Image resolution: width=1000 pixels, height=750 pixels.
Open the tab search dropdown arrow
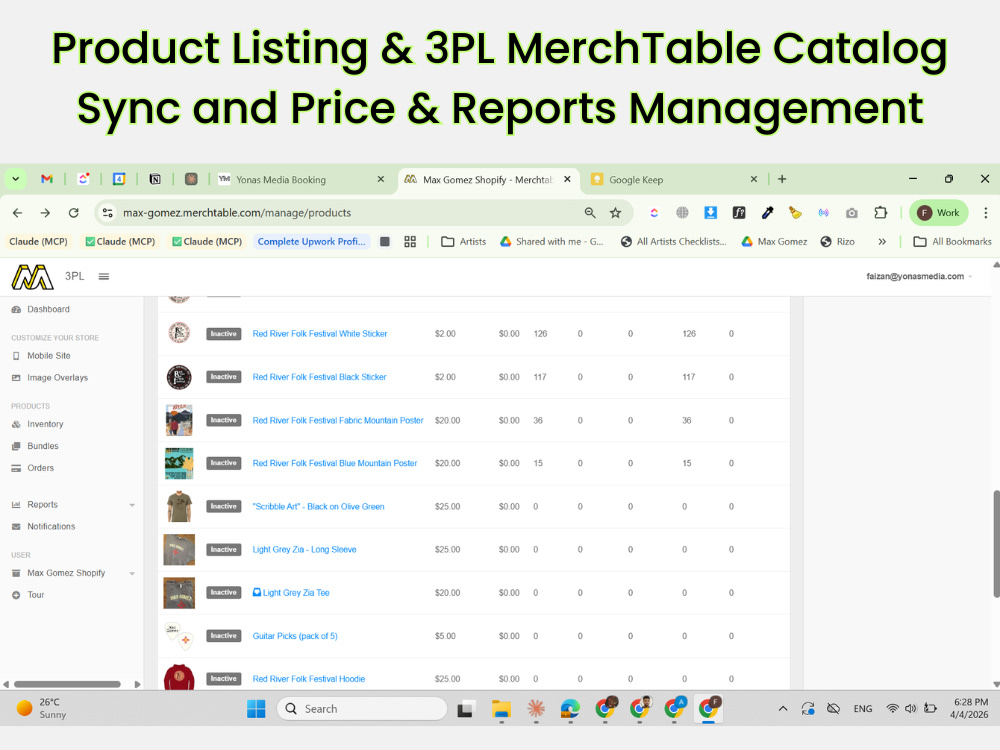click(15, 179)
